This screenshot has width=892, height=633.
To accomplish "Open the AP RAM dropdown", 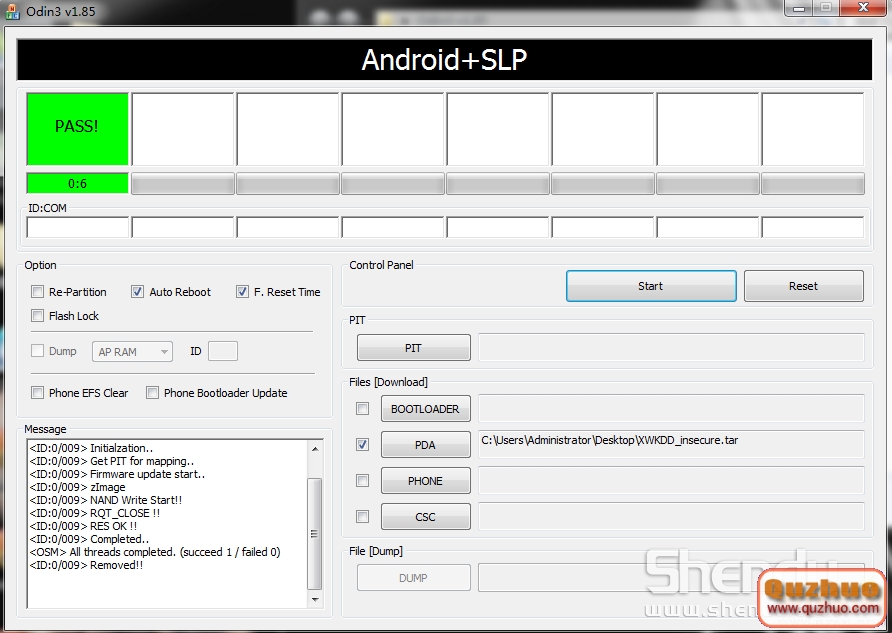I will pos(132,351).
